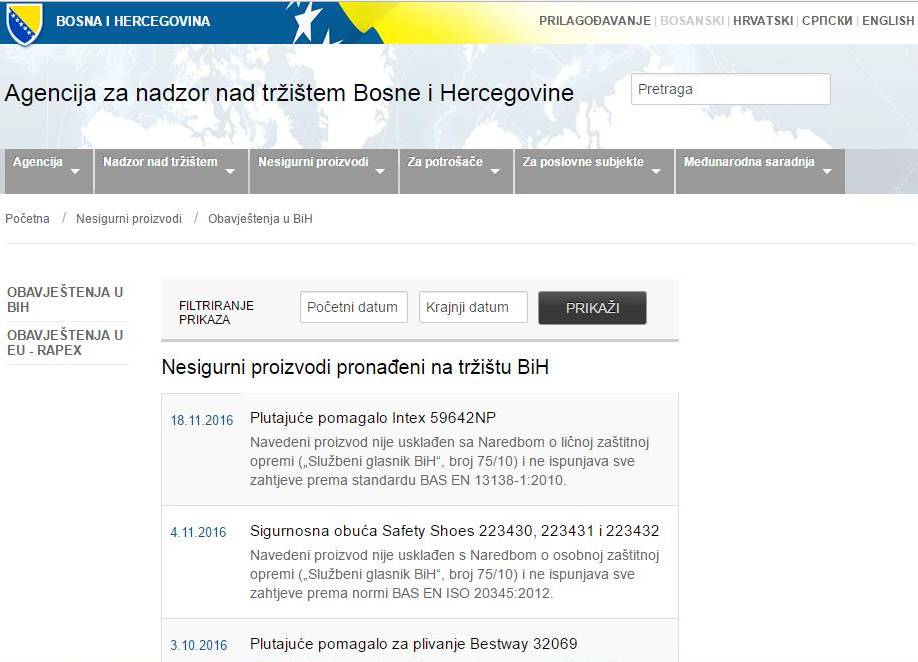Open Obavještenja u EU - RAPEX sidebar item

65,342
